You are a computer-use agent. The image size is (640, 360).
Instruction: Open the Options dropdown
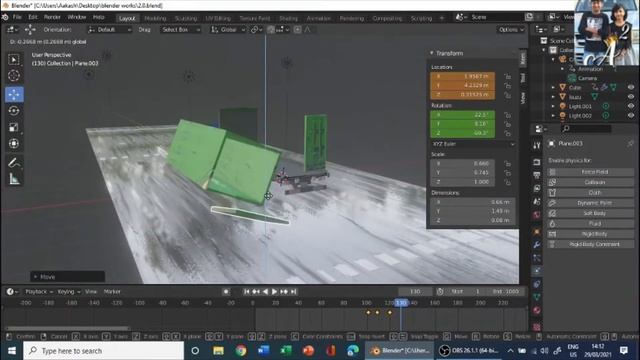pos(511,30)
